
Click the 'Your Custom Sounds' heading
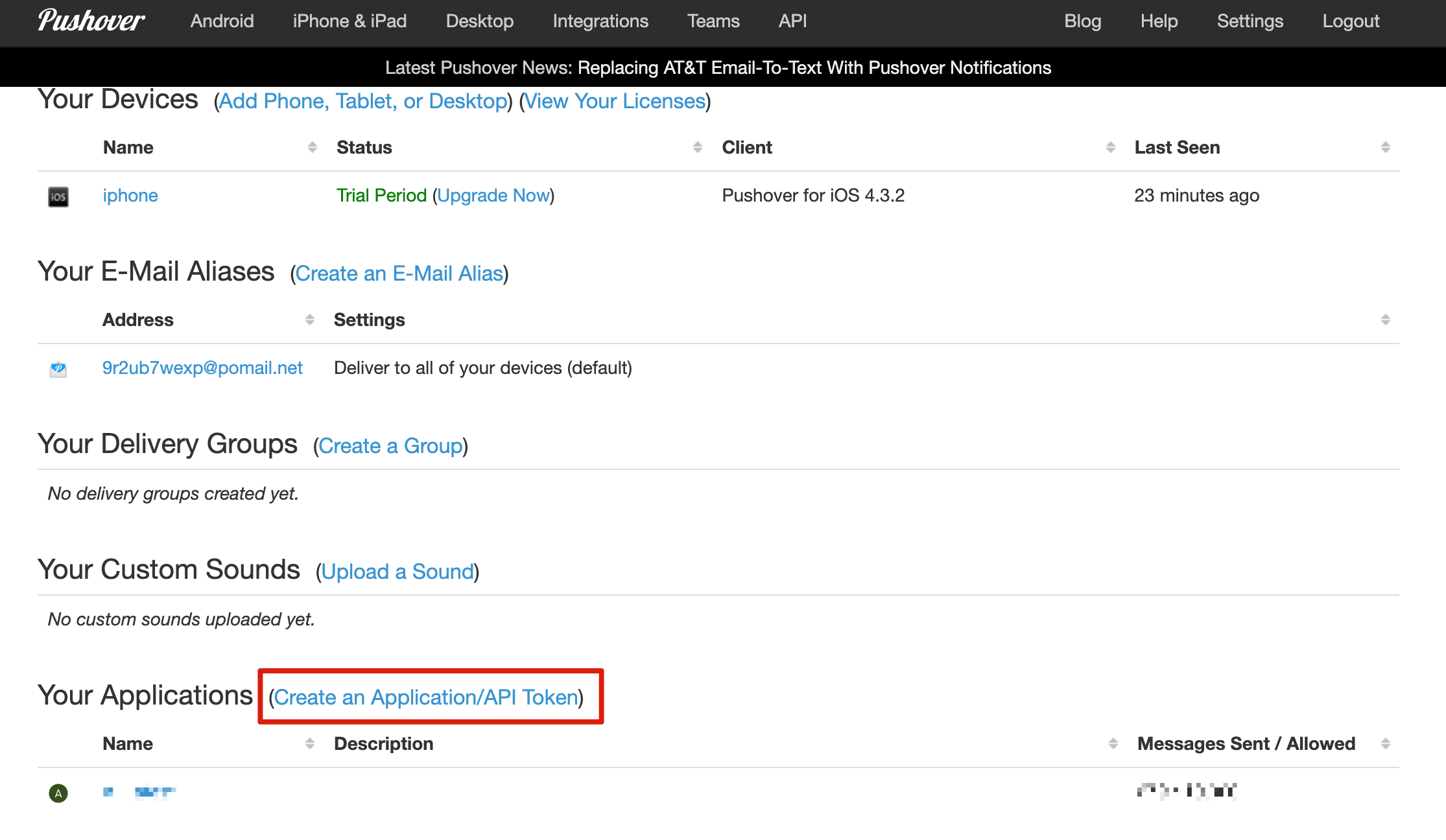[169, 569]
